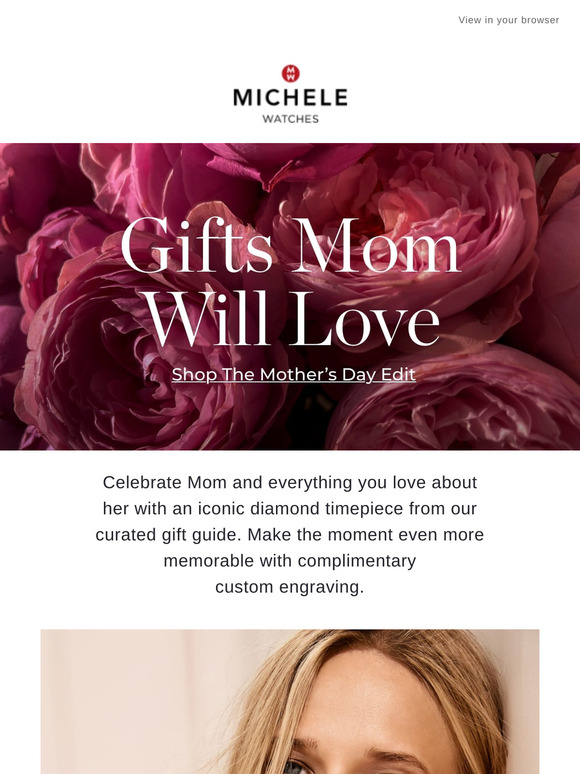Click the Will Love headline line
The width and height of the screenshot is (580, 774).
292,319
